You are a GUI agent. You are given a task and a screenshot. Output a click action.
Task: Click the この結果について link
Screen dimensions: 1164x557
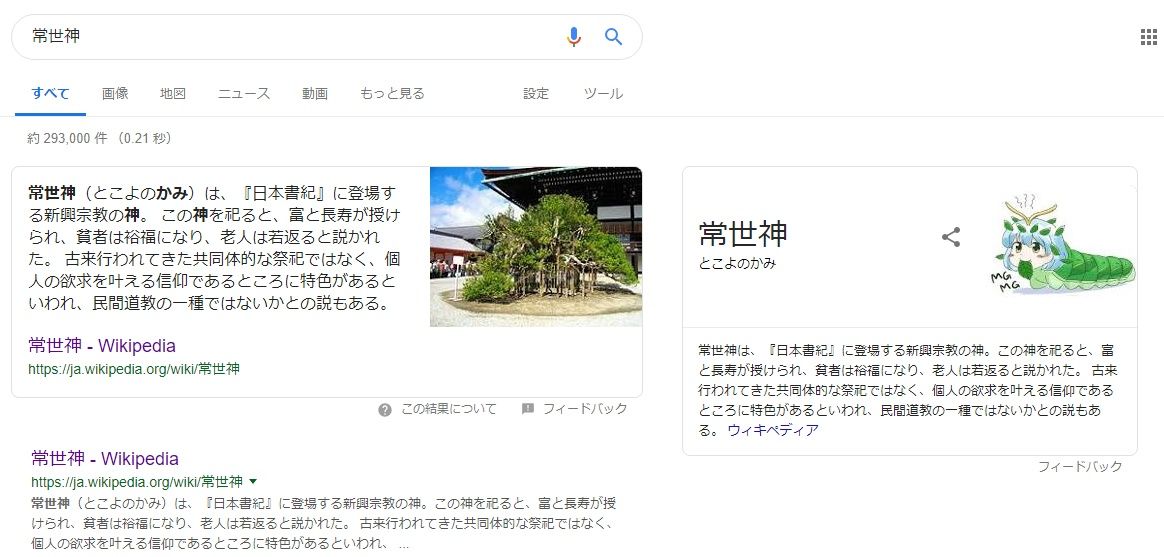point(448,409)
